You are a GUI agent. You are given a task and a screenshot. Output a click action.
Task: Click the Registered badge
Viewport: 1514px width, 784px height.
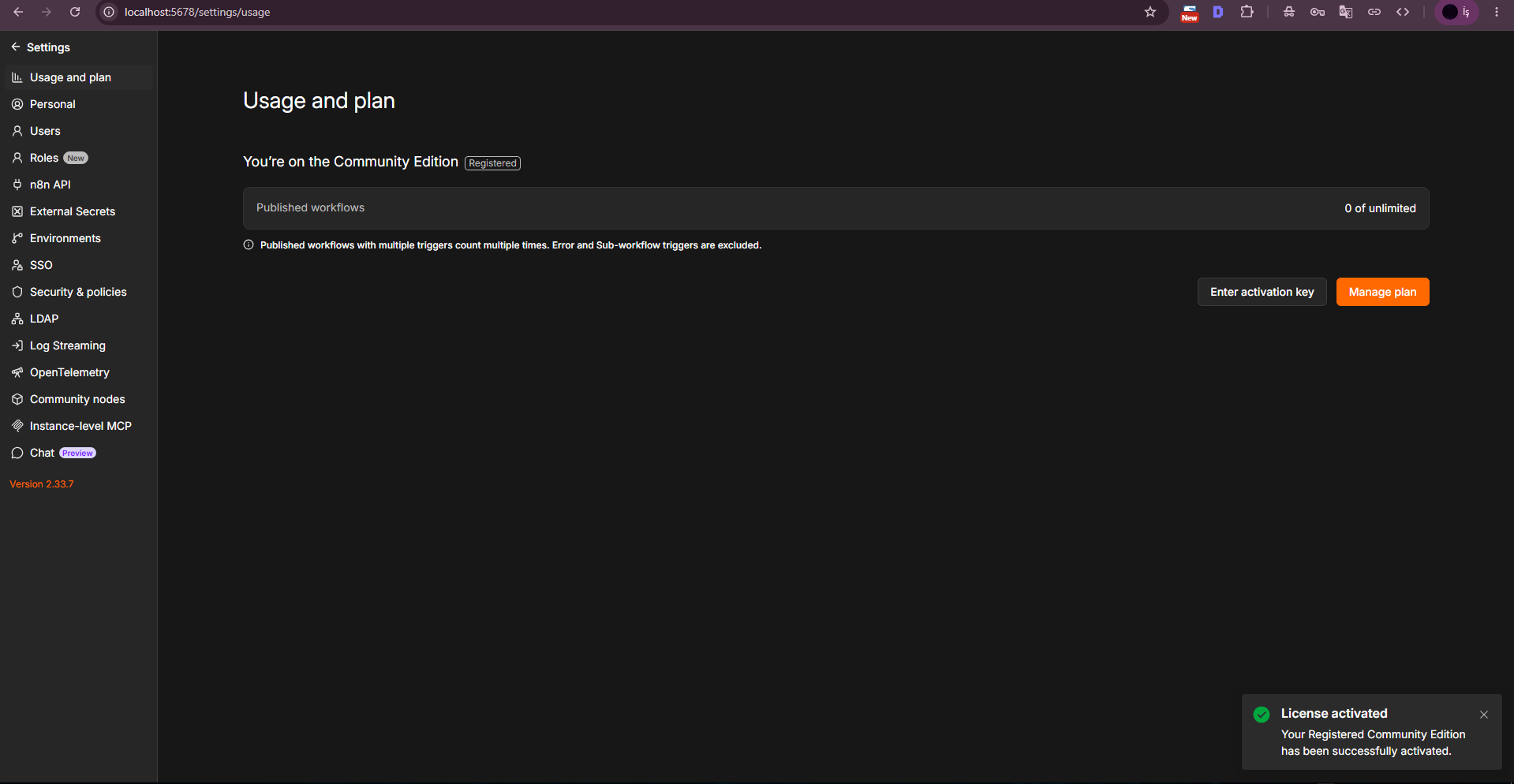(492, 163)
